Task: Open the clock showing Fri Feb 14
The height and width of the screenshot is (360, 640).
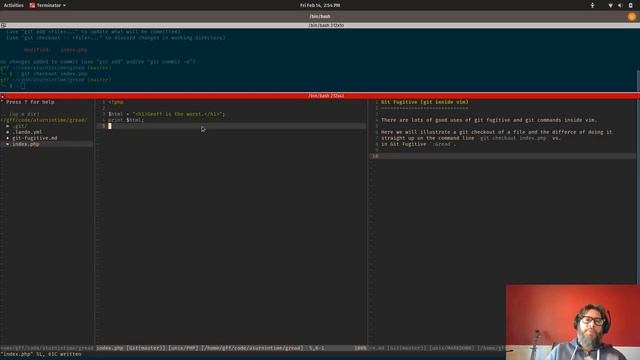Action: [x=320, y=5]
